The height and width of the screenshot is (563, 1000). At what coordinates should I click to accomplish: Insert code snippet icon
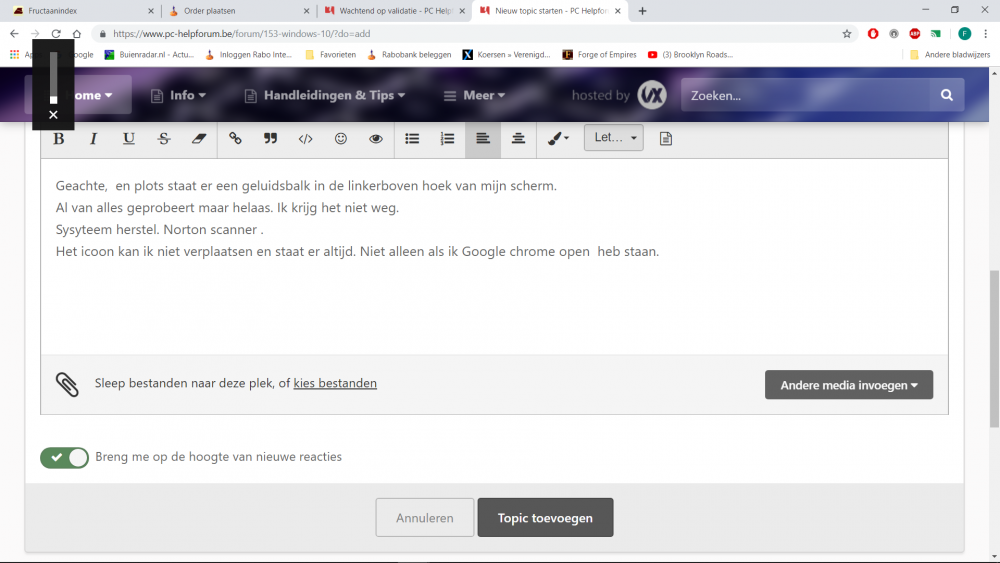click(305, 138)
